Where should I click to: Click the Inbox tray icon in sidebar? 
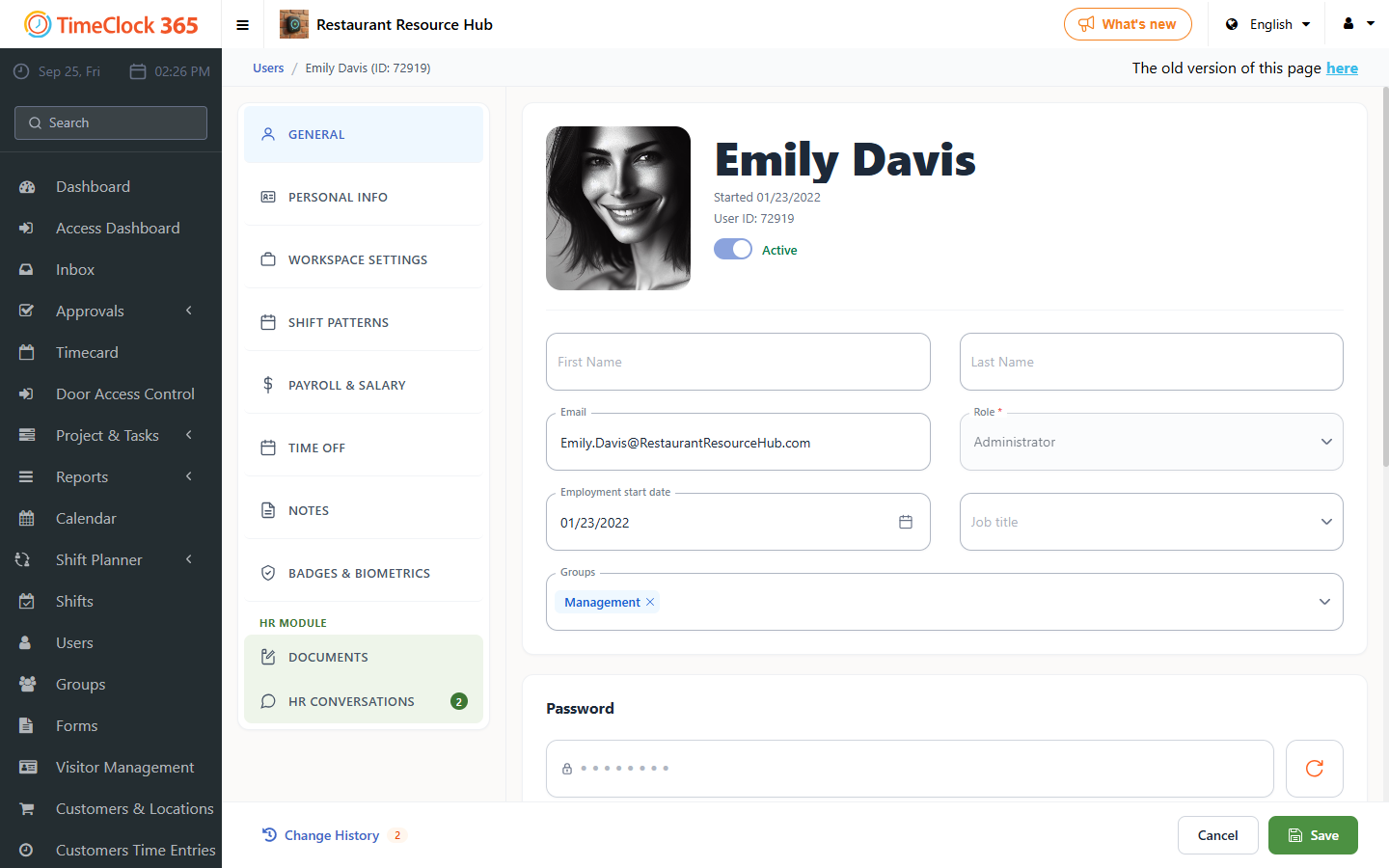click(27, 270)
